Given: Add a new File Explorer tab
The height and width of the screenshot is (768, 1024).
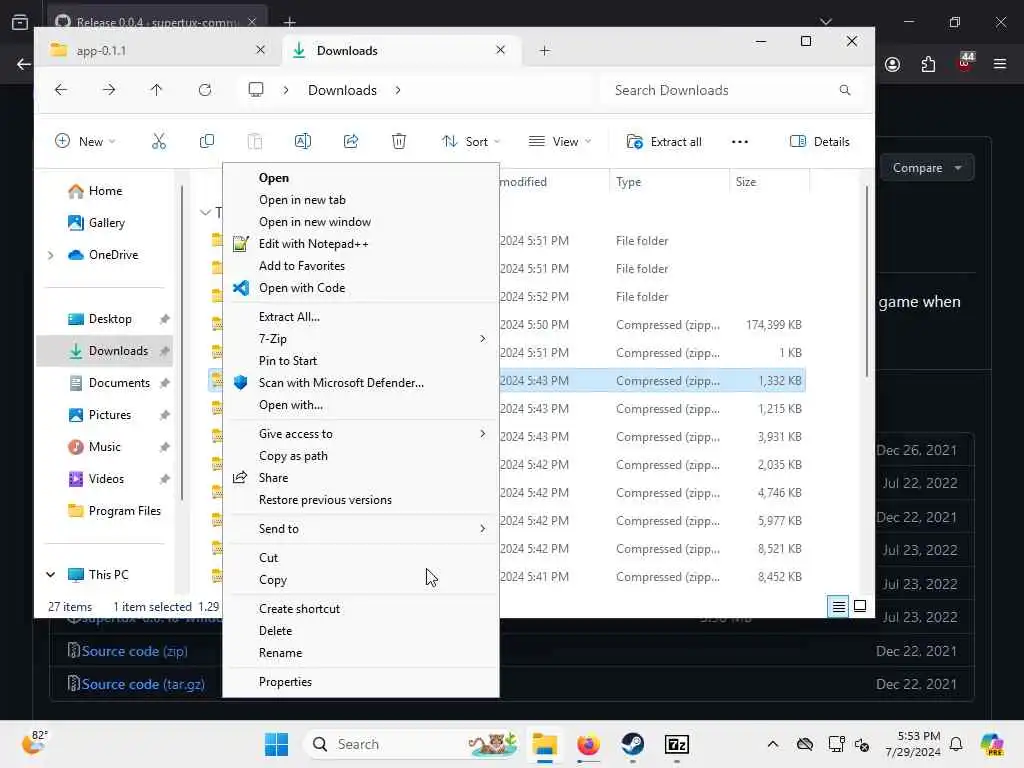Looking at the screenshot, I should coord(545,50).
